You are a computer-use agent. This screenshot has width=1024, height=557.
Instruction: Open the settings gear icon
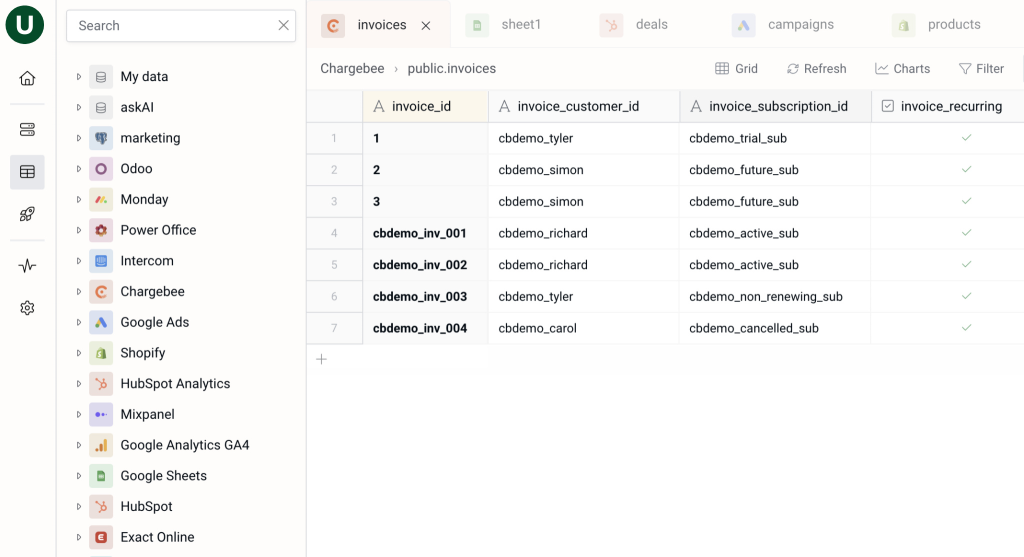[27, 308]
